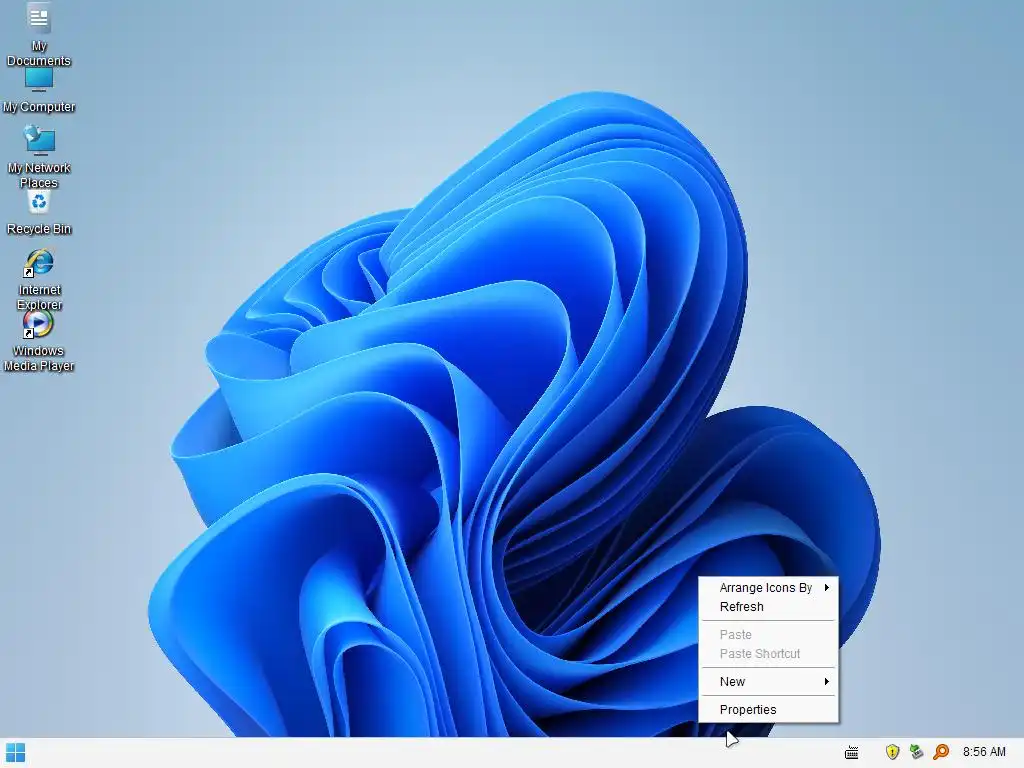The height and width of the screenshot is (768, 1024).
Task: Click the "Internet Explorer" label text
Action: click(39, 297)
